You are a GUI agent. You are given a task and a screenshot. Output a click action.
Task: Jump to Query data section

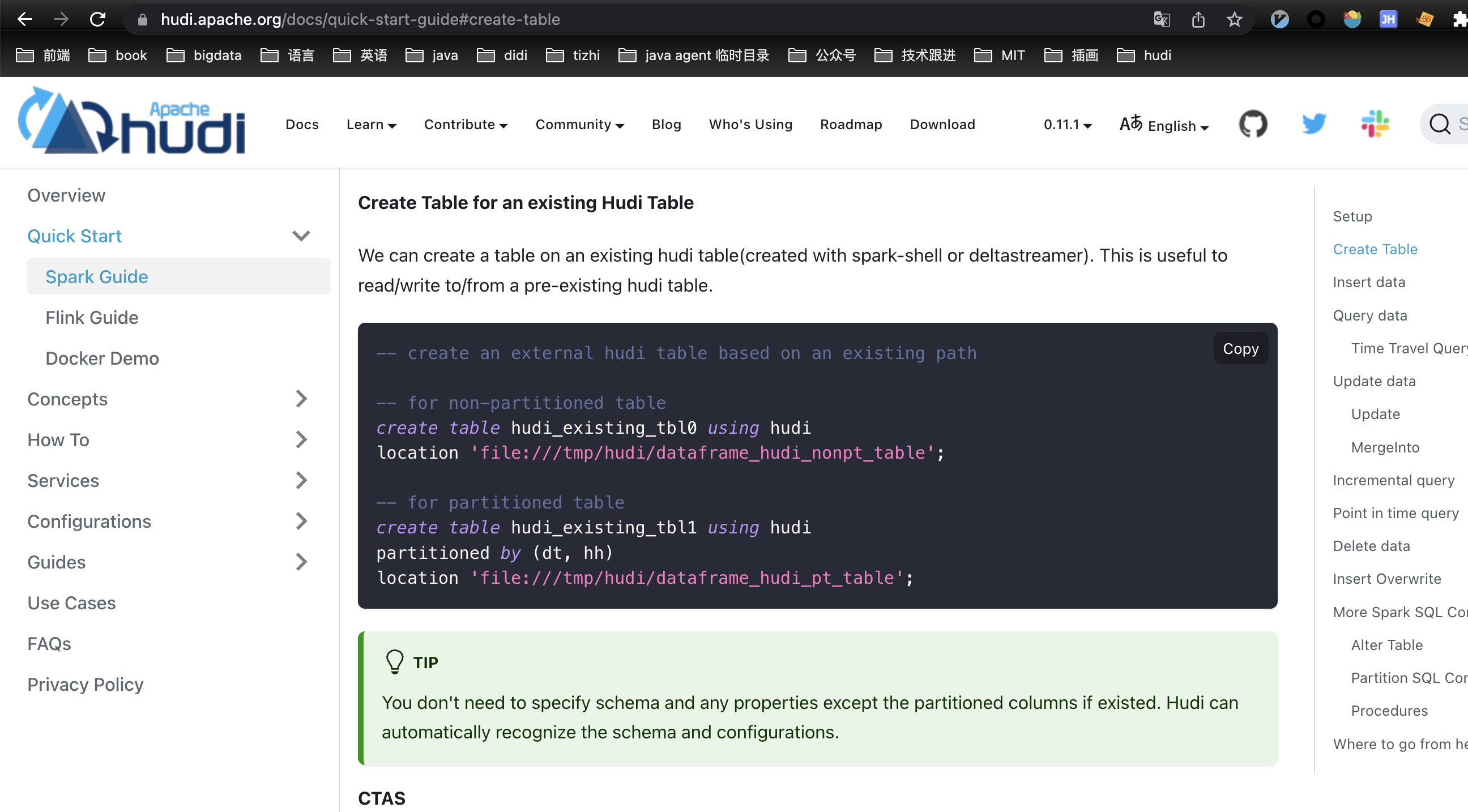coord(1370,315)
